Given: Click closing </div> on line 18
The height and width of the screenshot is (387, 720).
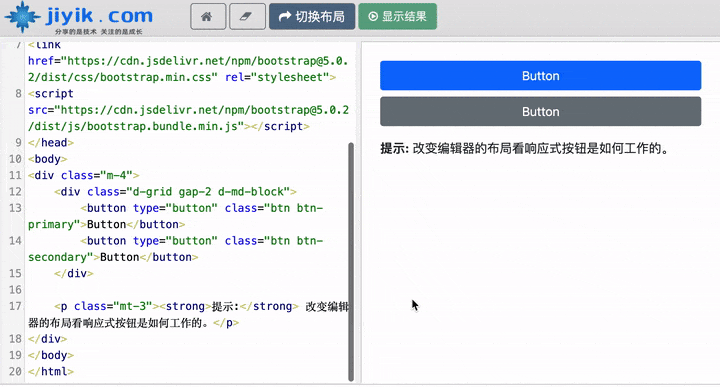Looking at the screenshot, I should click(48, 339).
